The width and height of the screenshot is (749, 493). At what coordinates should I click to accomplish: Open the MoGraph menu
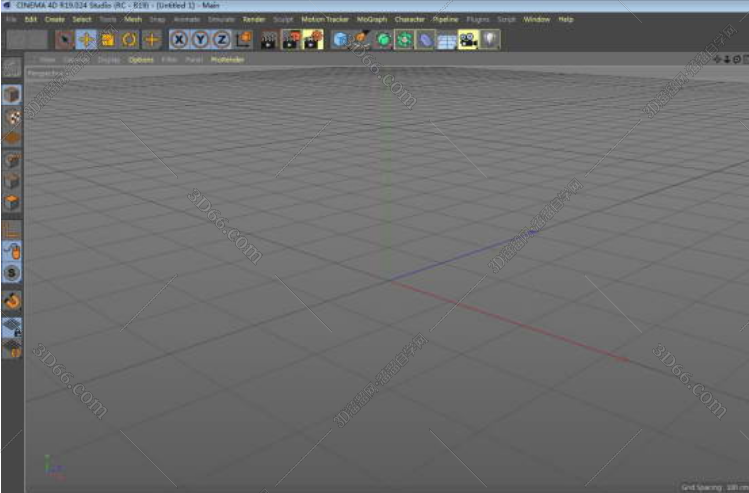[371, 19]
